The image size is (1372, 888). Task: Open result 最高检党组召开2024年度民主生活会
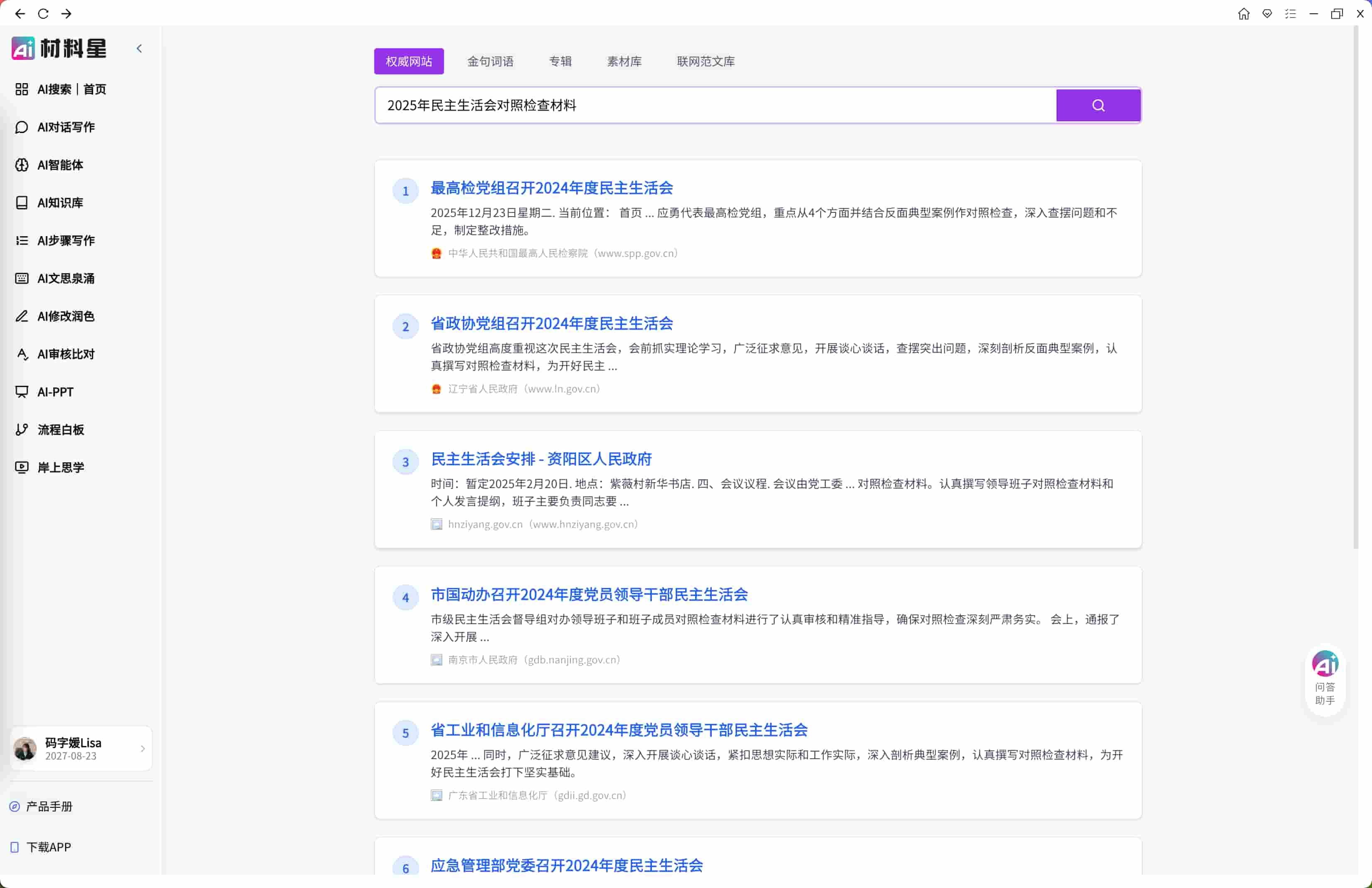(x=552, y=188)
